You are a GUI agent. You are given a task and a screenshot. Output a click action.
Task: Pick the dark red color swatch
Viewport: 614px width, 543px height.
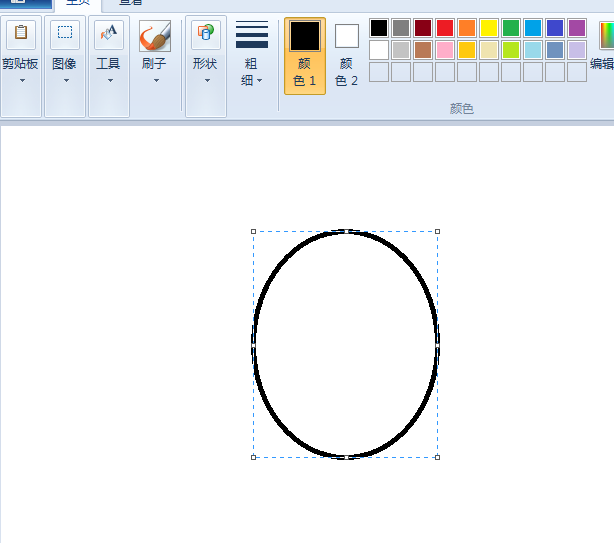423,28
